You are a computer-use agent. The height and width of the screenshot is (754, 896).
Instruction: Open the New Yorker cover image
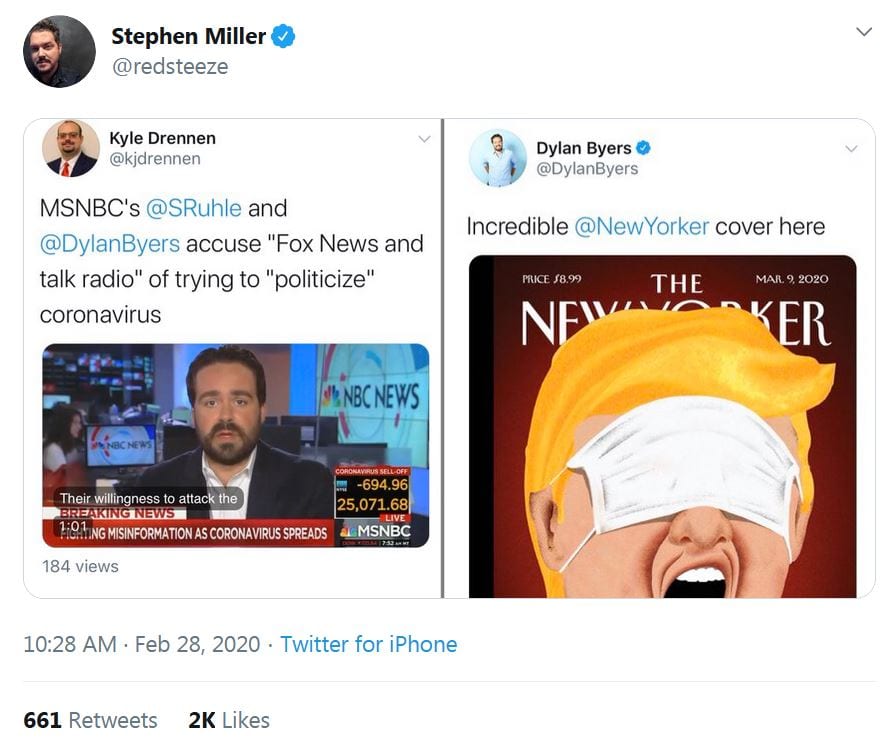[x=662, y=427]
